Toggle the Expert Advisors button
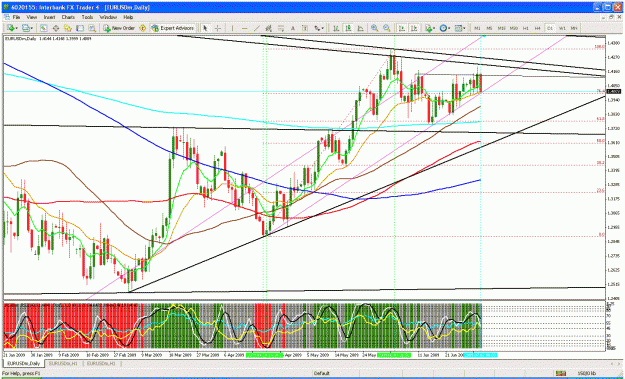 coord(173,28)
